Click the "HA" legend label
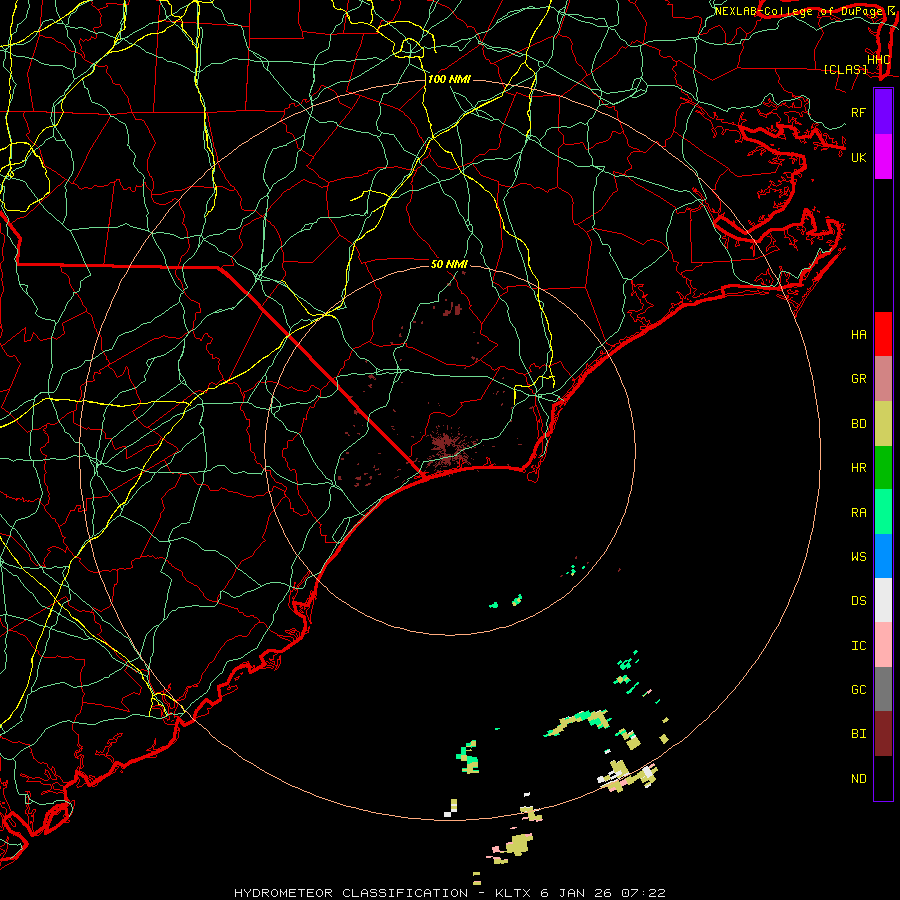 tap(858, 335)
